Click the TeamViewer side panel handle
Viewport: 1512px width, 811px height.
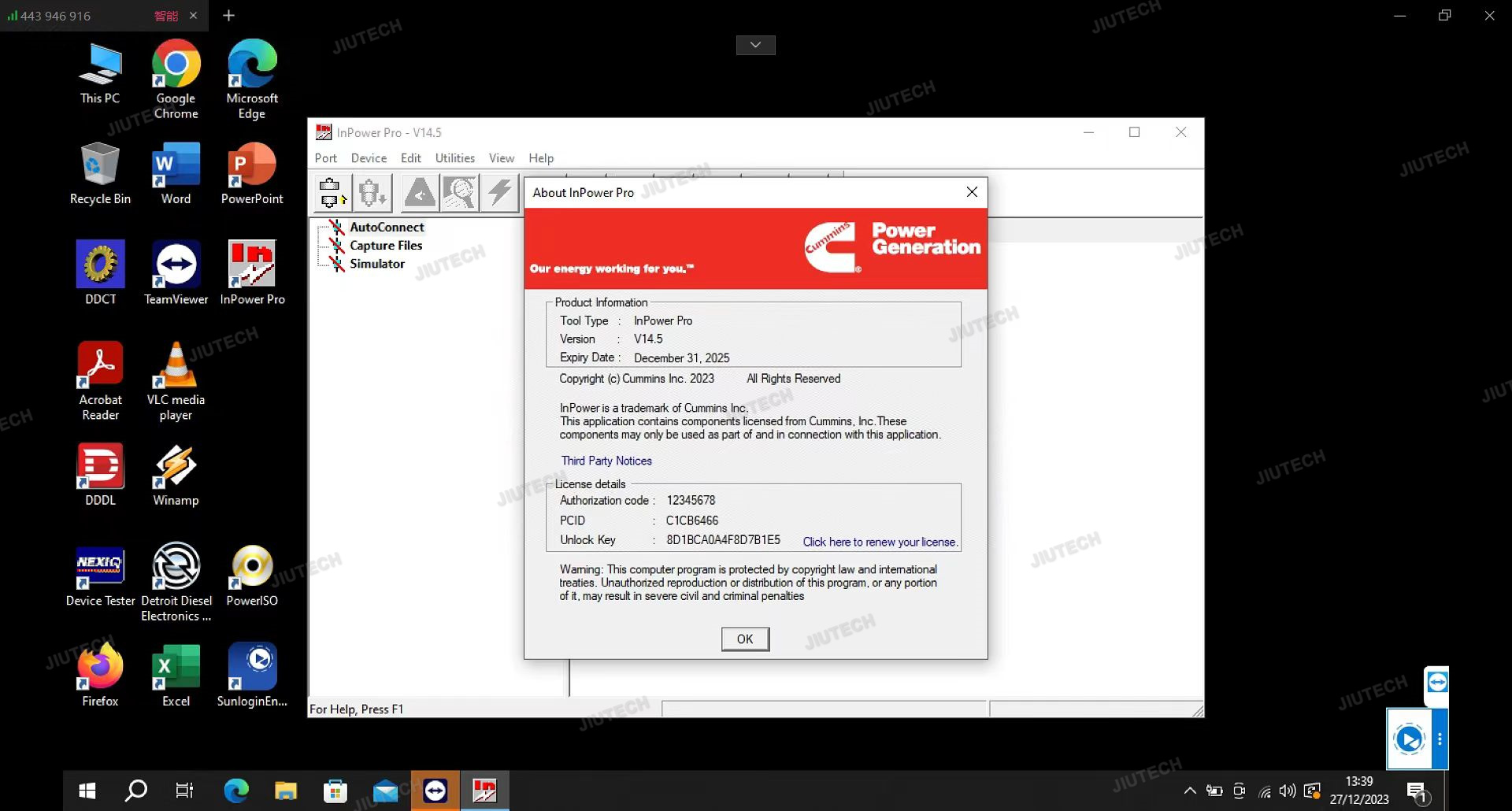[x=1437, y=682]
